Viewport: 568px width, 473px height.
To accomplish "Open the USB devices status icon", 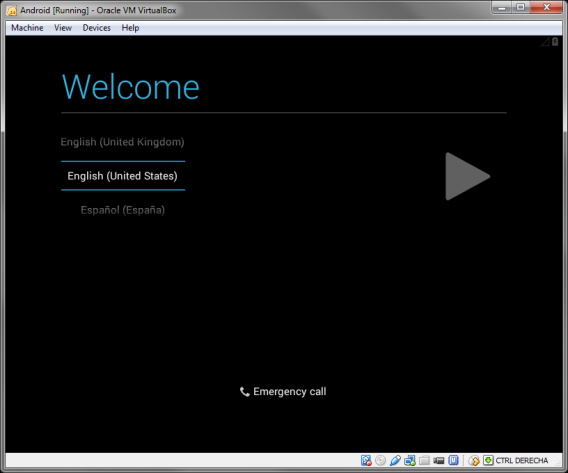I will tap(395, 460).
